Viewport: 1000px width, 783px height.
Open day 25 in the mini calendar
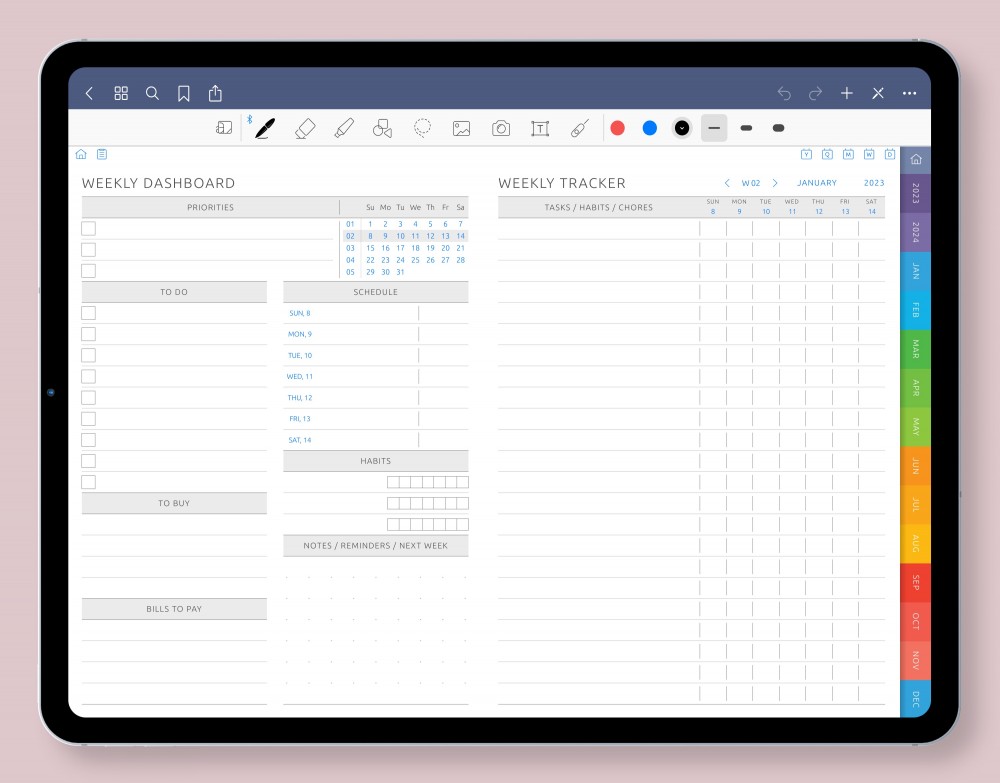tap(415, 260)
